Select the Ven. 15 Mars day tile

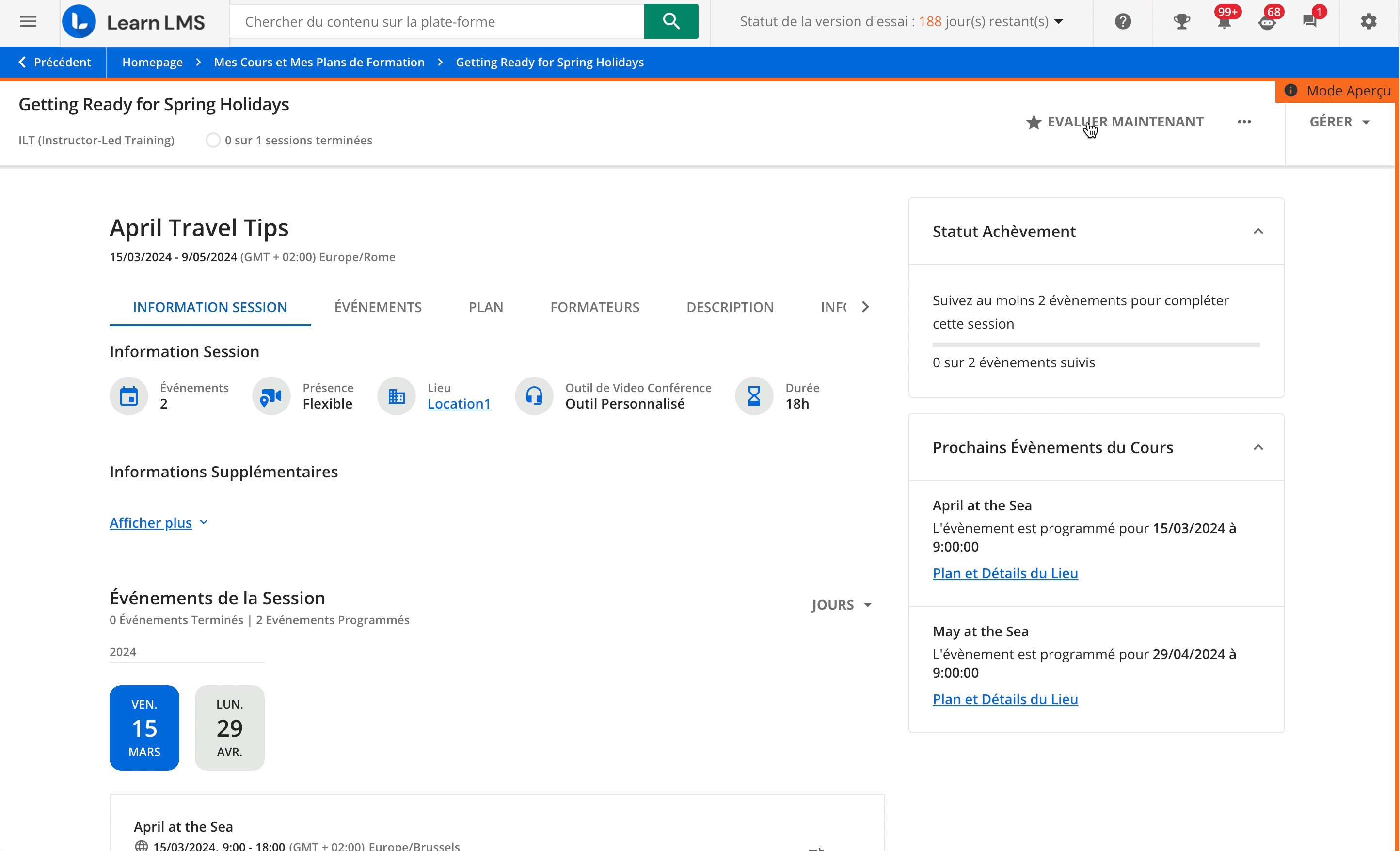tap(144, 728)
